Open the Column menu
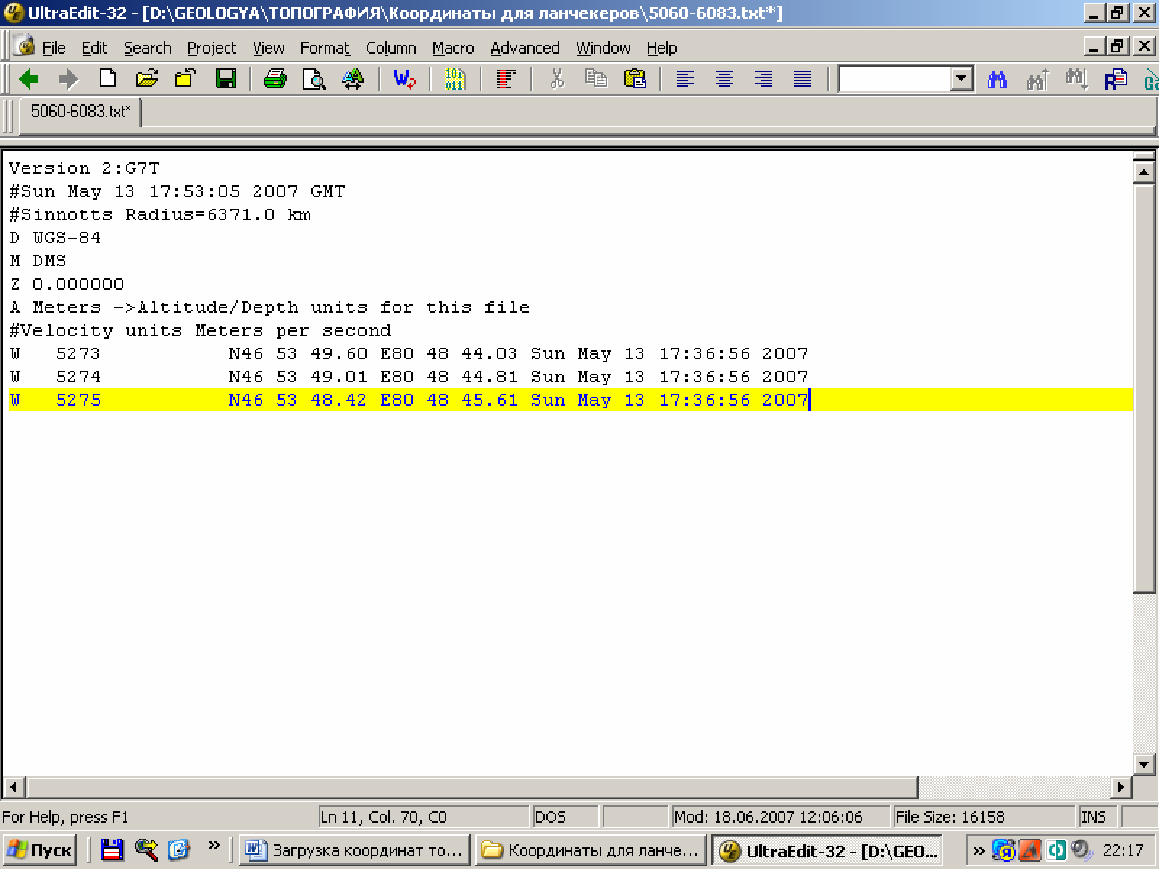This screenshot has height=869, width=1159. [x=391, y=48]
